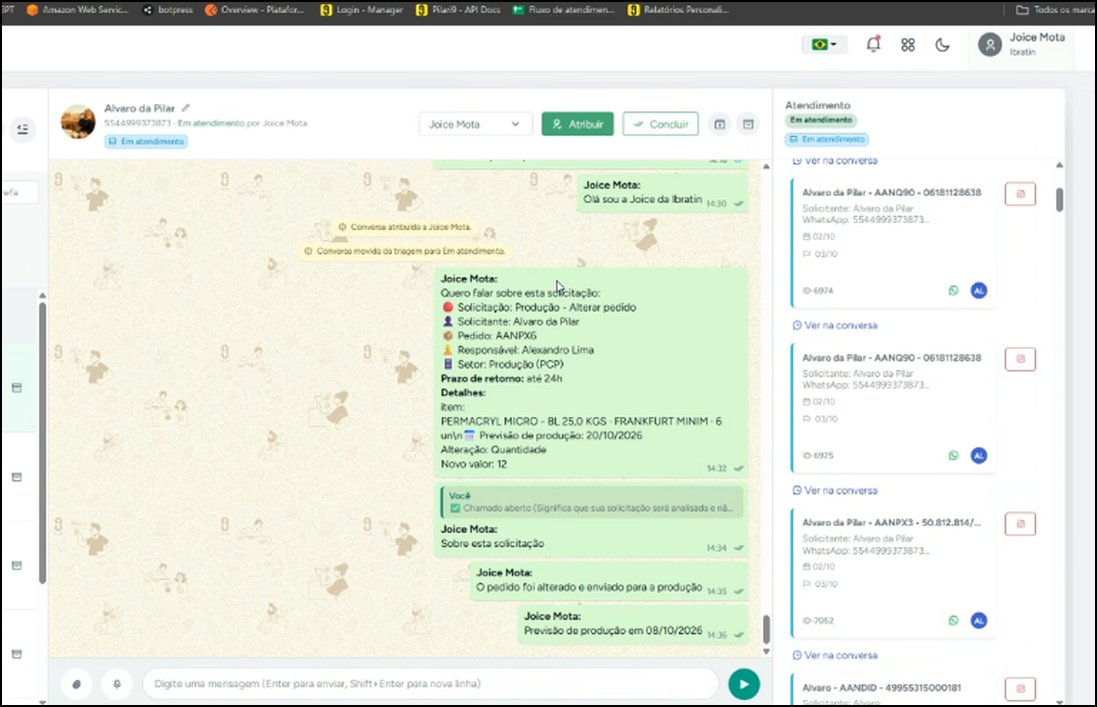Click Atendimento panel scrollbar thumb
The height and width of the screenshot is (707, 1097).
[x=1059, y=199]
